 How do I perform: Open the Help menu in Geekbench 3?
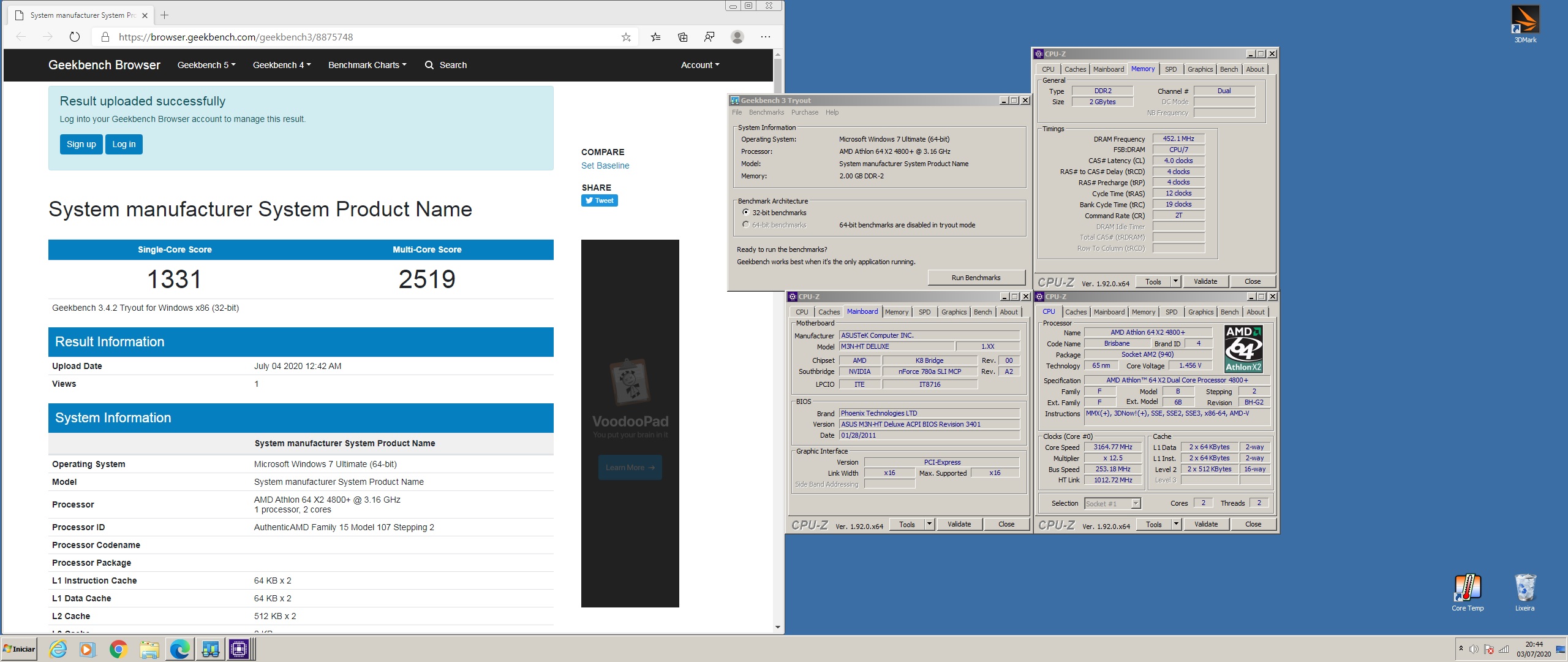pos(832,112)
